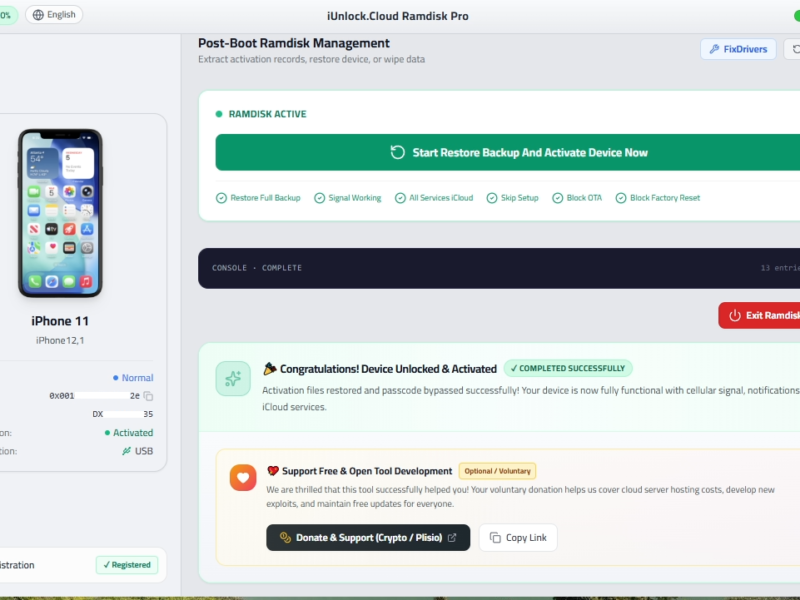Expand the CONSOLE · COMPLETE log bar
This screenshot has height=600, width=800.
(499, 268)
